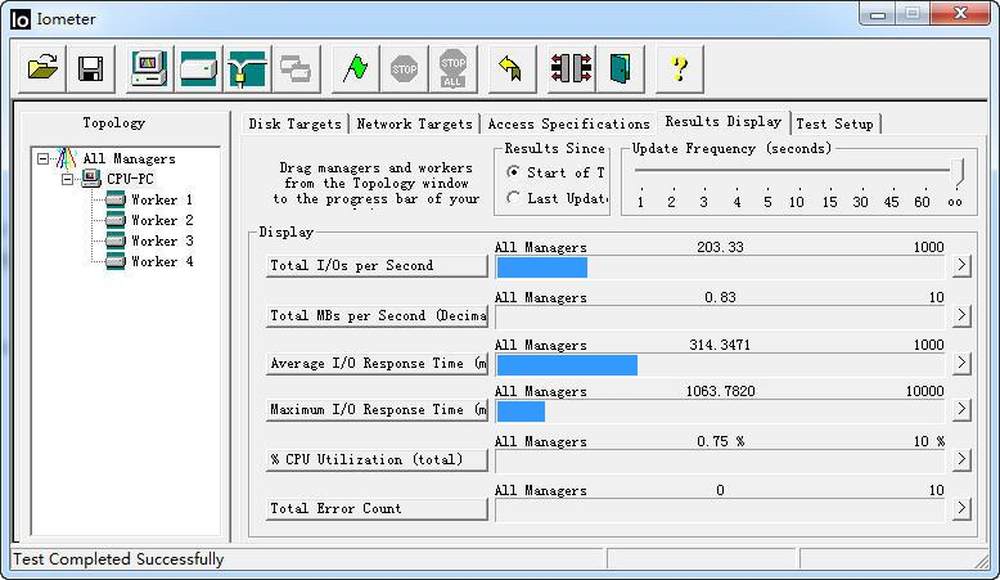Image resolution: width=1000 pixels, height=580 pixels.
Task: Disconnect the selected worker or manager
Action: click(x=571, y=68)
